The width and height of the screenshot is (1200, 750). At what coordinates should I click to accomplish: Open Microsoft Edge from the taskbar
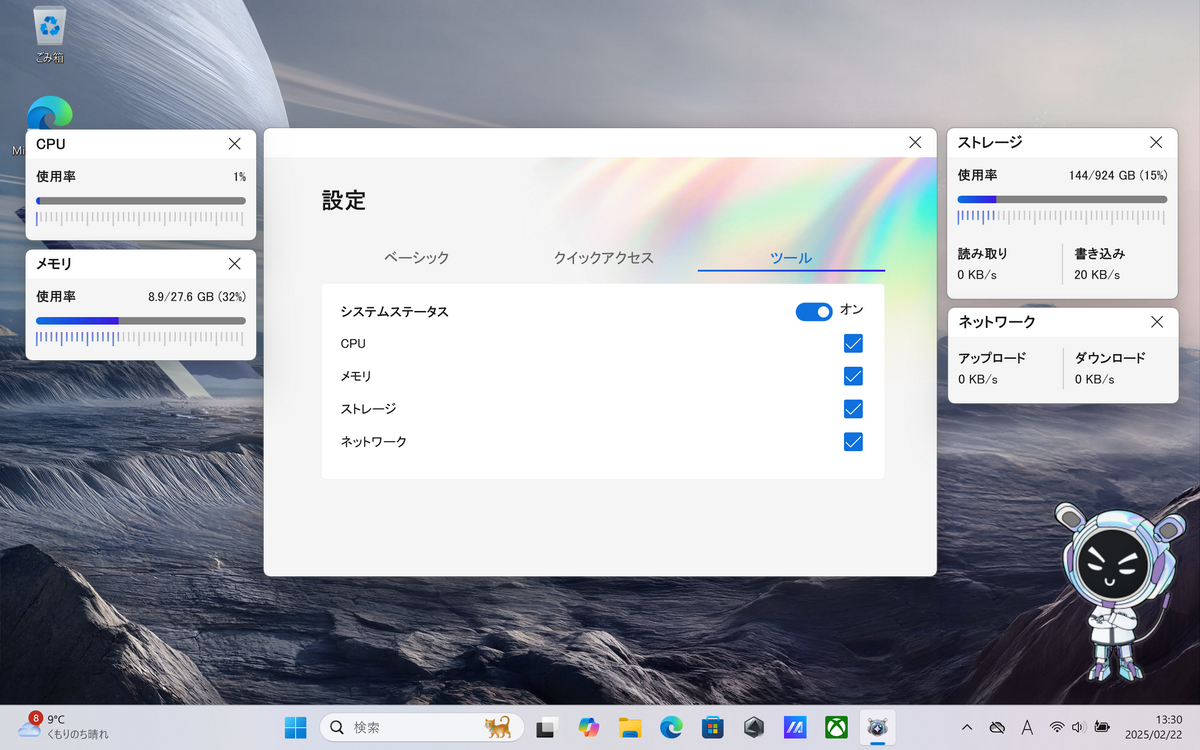[x=670, y=727]
